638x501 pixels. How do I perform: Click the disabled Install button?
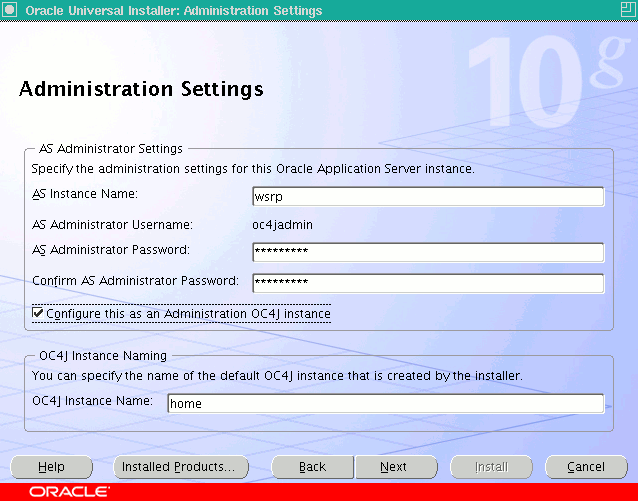pyautogui.click(x=491, y=467)
